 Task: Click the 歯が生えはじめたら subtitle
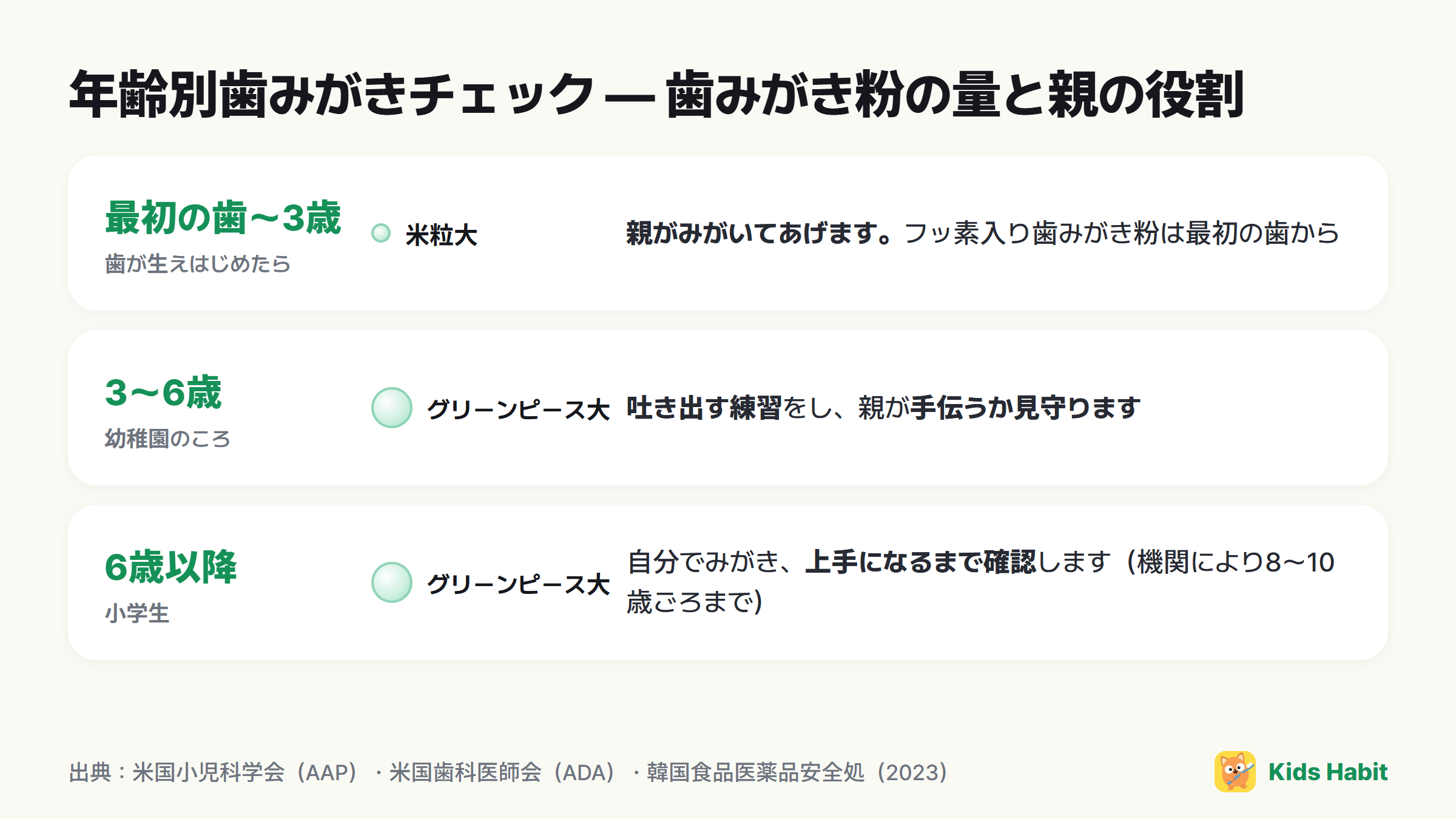click(x=198, y=264)
